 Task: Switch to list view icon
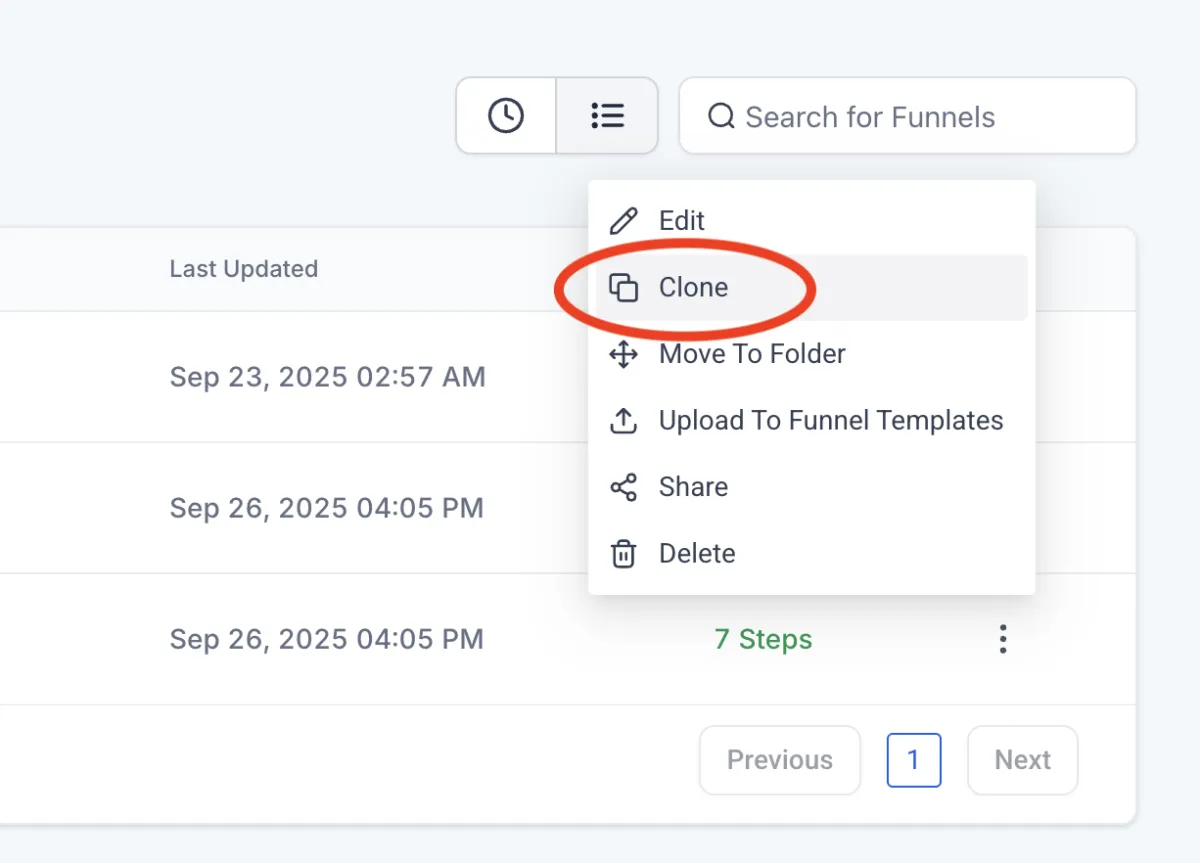click(607, 116)
